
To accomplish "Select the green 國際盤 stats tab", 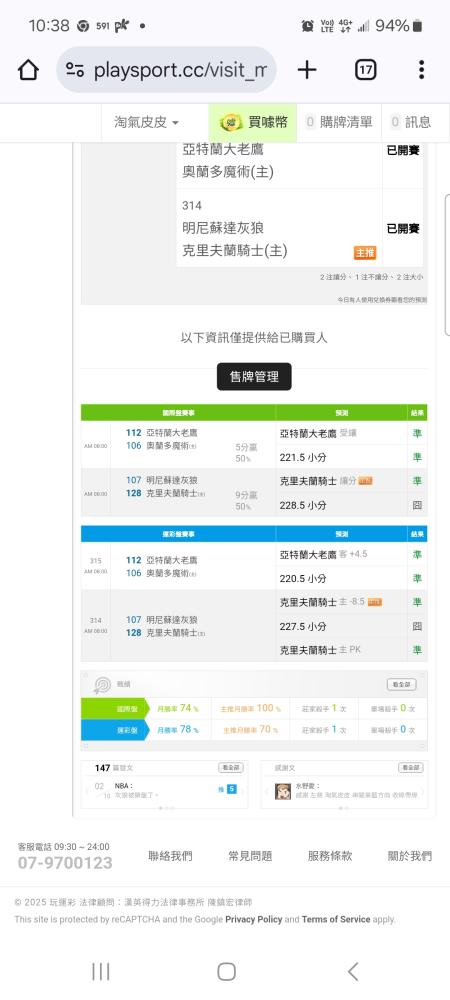I will pos(113,709).
